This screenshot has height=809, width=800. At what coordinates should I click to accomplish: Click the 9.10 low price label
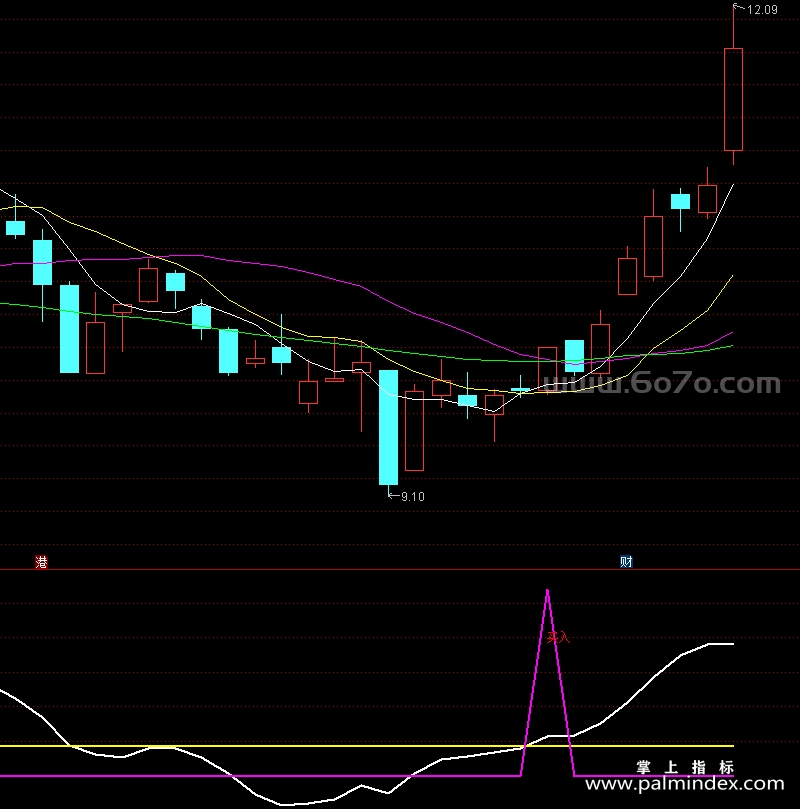413,496
